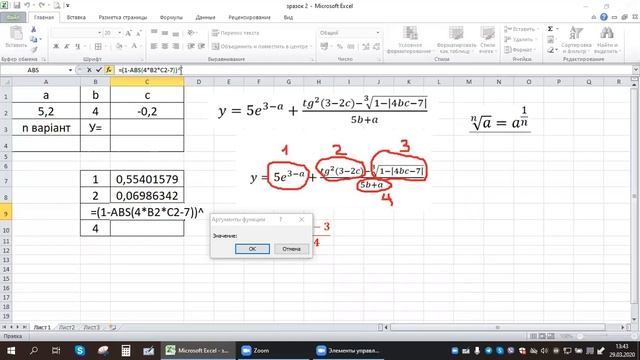
Task: Click the Cancel (X) icon in the formula bar
Action: (89, 70)
